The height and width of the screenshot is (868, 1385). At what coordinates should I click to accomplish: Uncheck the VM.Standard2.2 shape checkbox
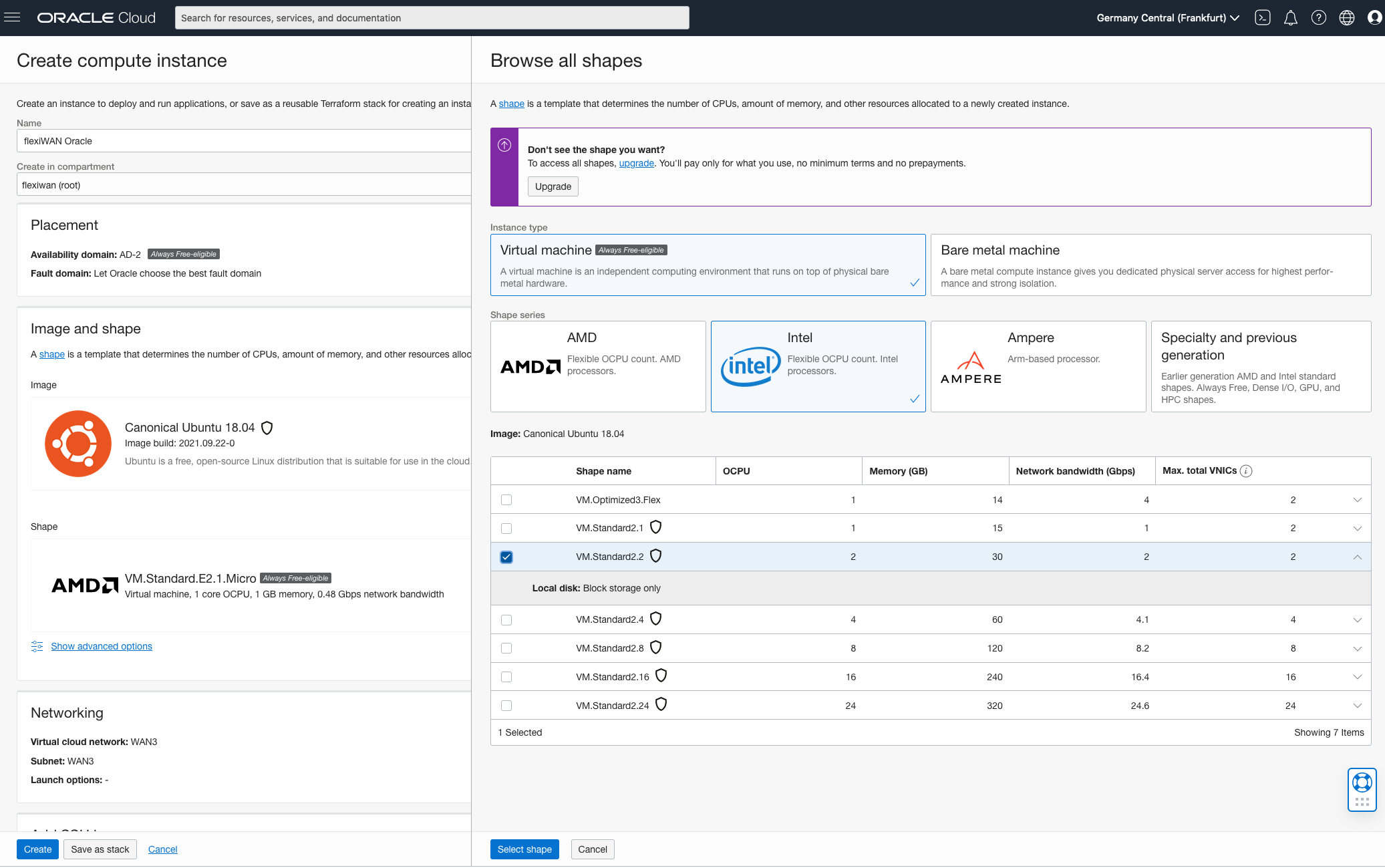[506, 557]
